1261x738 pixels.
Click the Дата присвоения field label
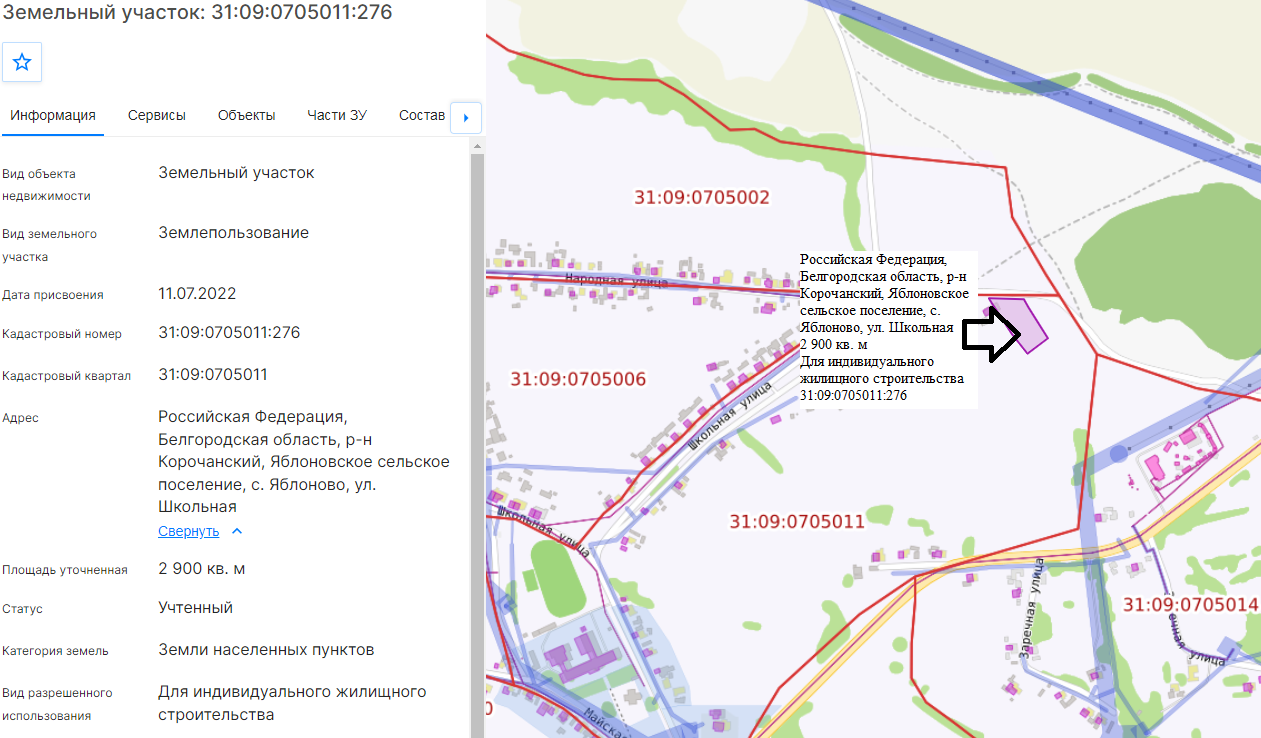point(53,295)
